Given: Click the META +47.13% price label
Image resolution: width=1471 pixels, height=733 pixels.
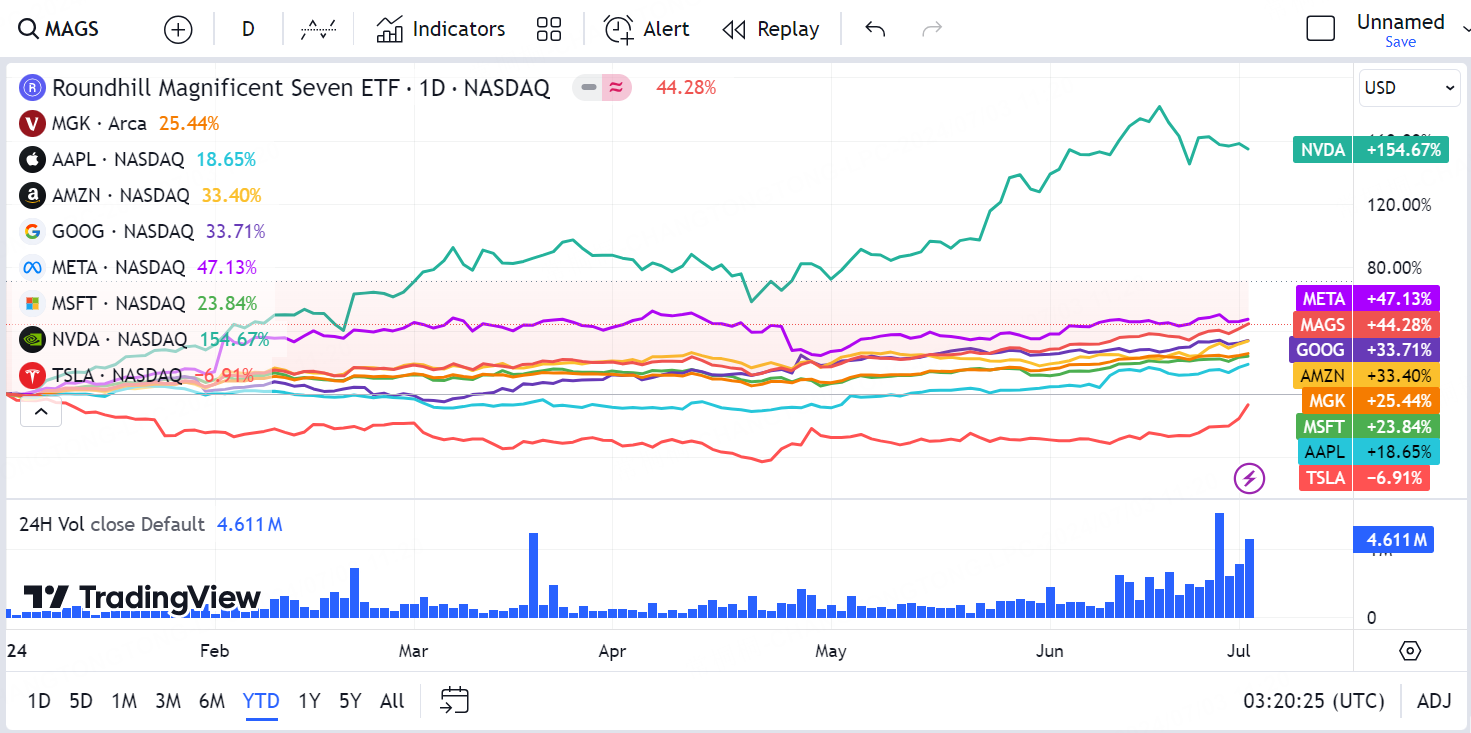Looking at the screenshot, I should coord(1368,299).
